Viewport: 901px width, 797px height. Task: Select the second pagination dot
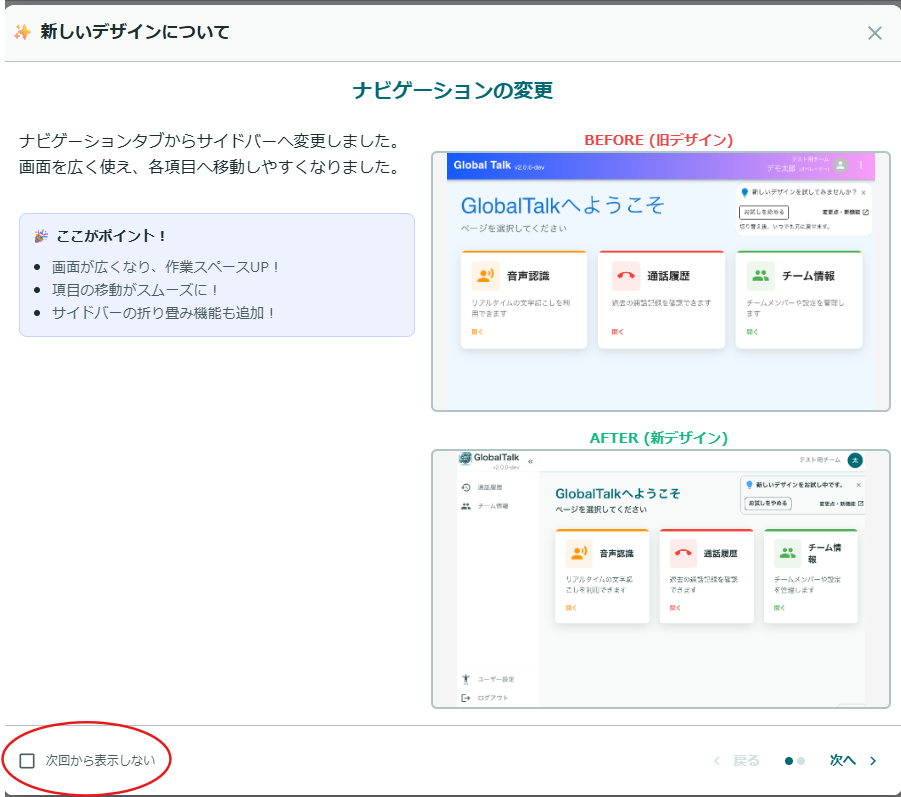coord(801,761)
